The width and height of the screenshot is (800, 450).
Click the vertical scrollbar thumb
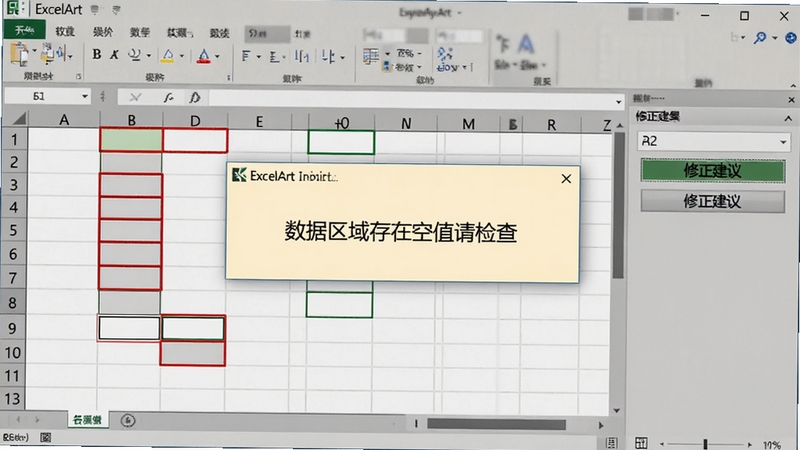pyautogui.click(x=618, y=206)
